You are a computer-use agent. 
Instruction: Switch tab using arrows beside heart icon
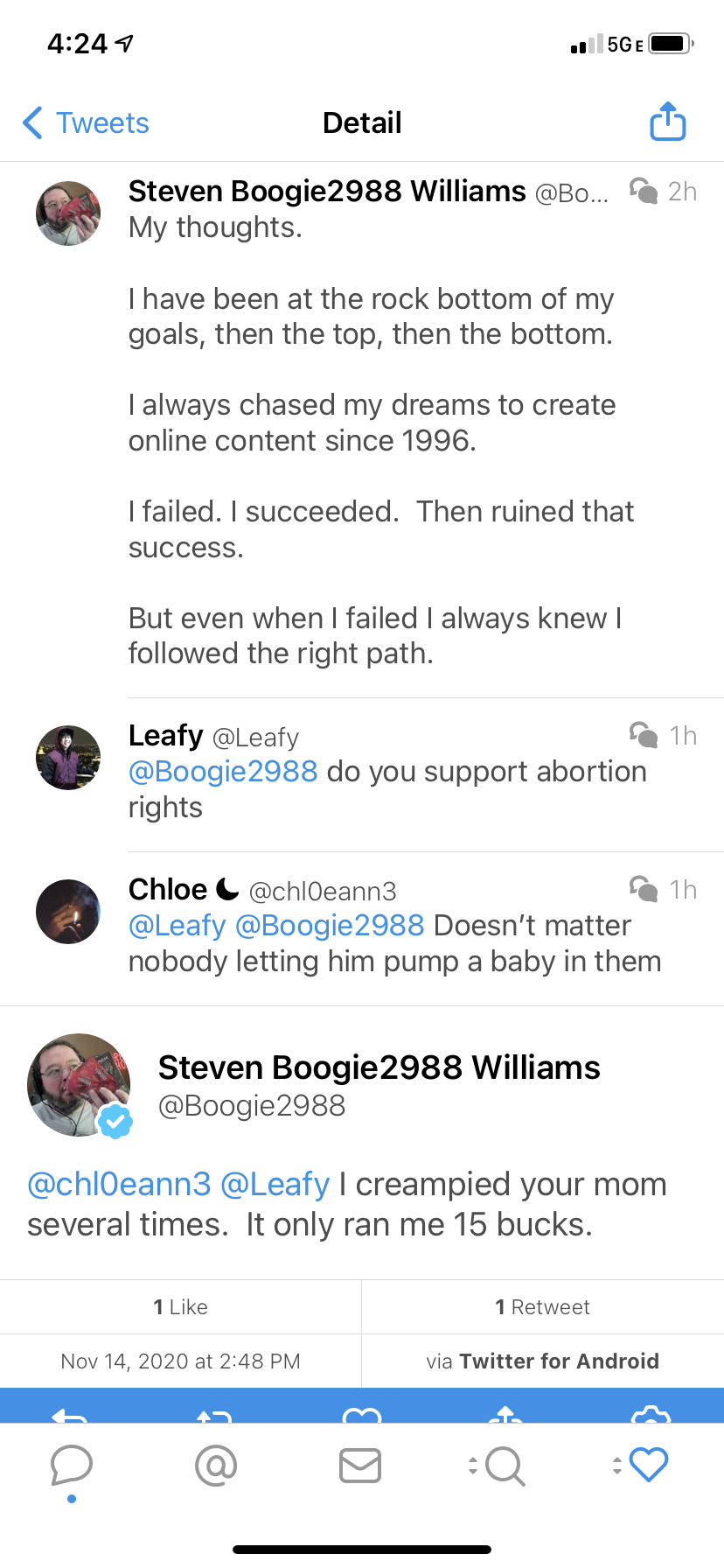point(617,1465)
